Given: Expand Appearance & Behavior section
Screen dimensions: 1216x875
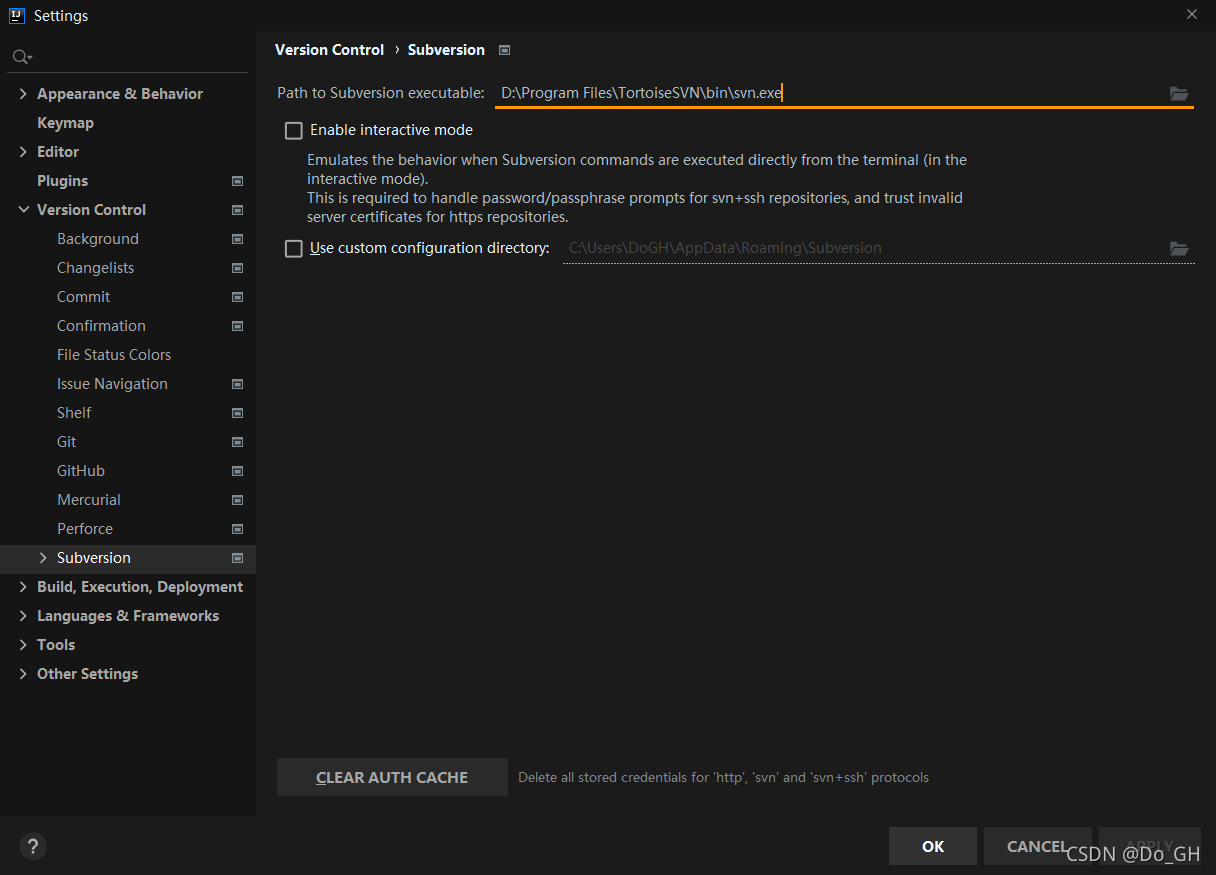Looking at the screenshot, I should (x=23, y=94).
